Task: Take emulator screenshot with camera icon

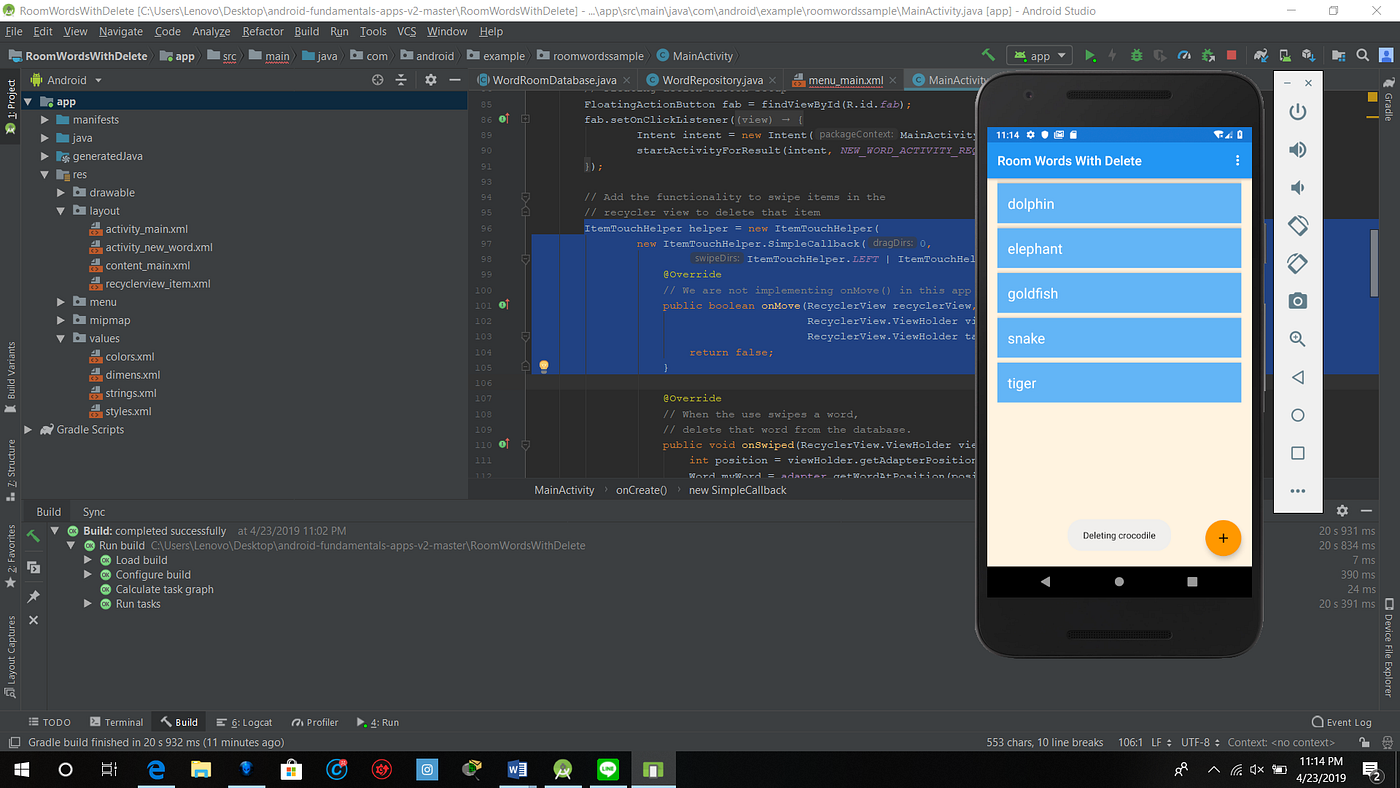Action: (1297, 300)
